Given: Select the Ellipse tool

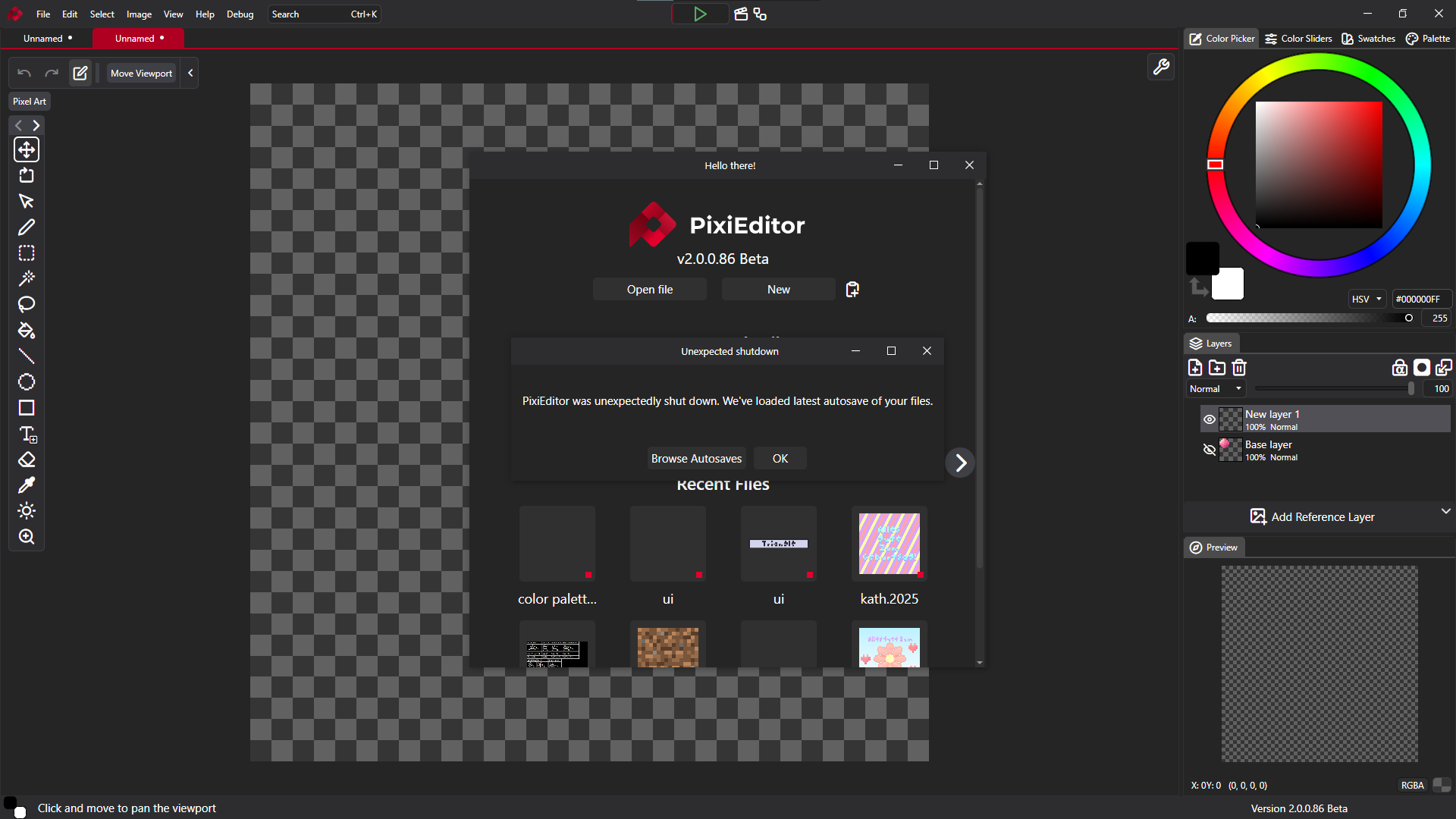Looking at the screenshot, I should point(27,382).
